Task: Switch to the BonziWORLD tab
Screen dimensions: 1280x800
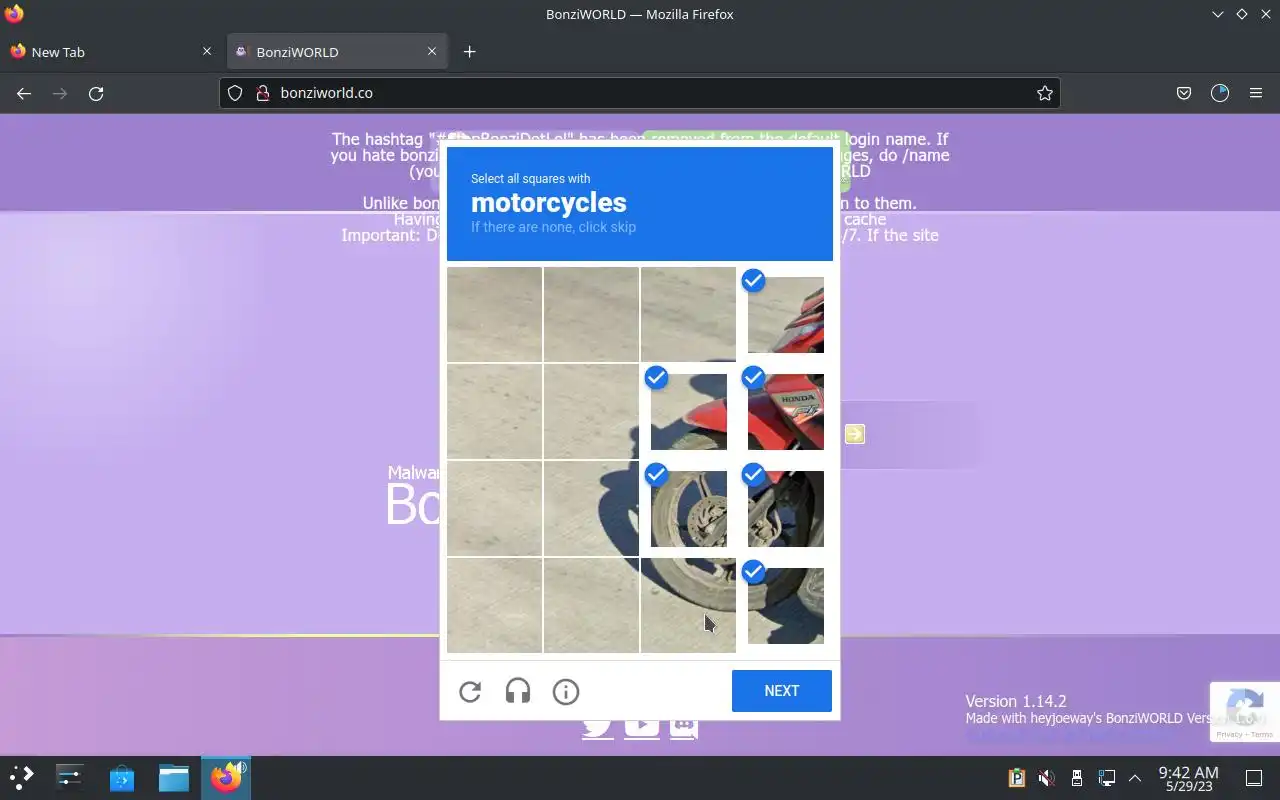Action: point(336,52)
